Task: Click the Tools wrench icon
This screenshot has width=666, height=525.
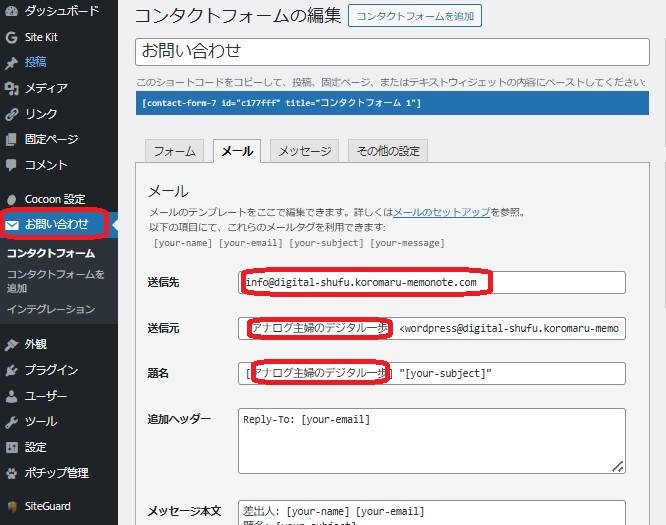Action: point(12,421)
